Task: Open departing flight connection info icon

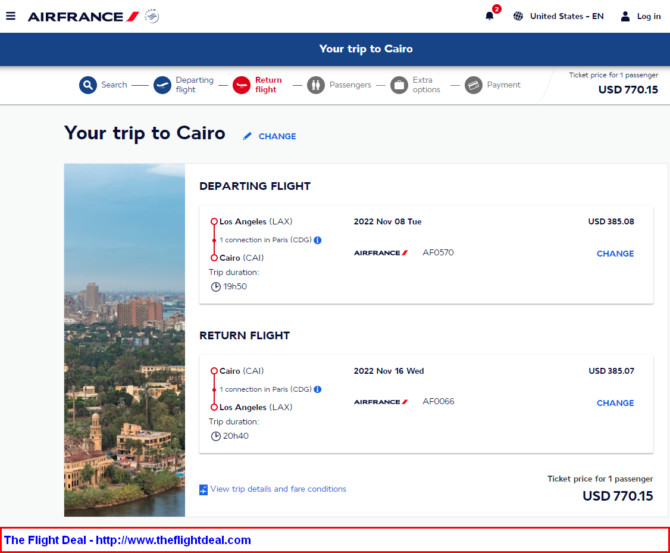Action: (x=317, y=240)
